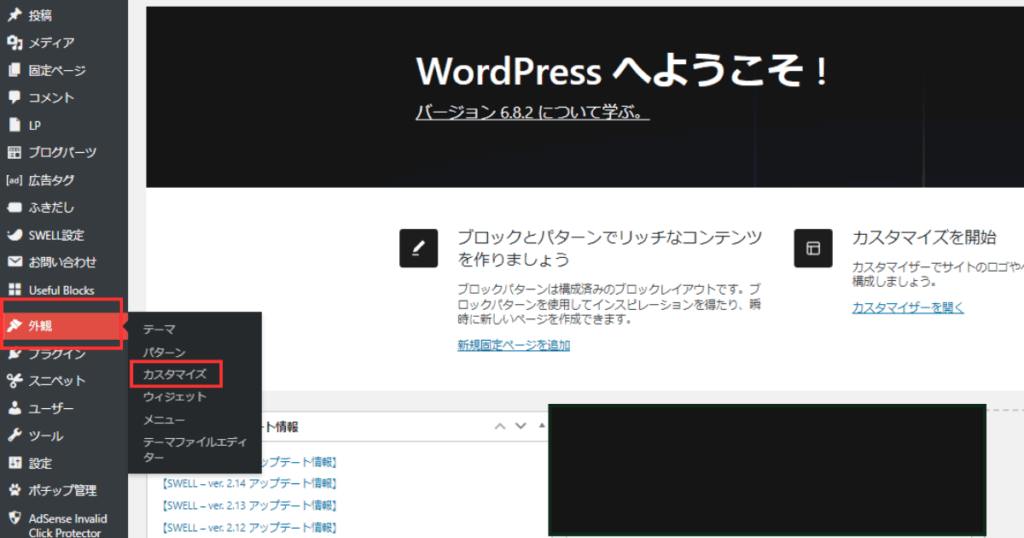Click the scissors icon beside スニペット
1024x538 pixels.
coord(14,381)
